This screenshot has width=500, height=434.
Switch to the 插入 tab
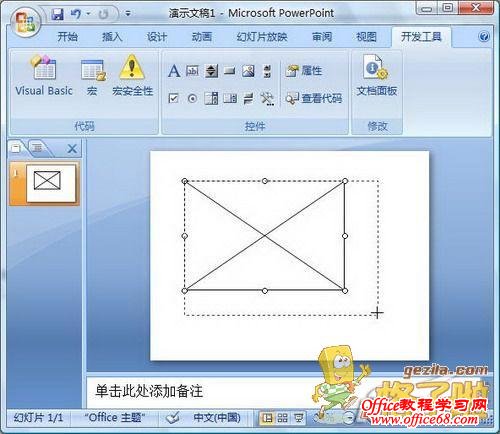(x=112, y=37)
